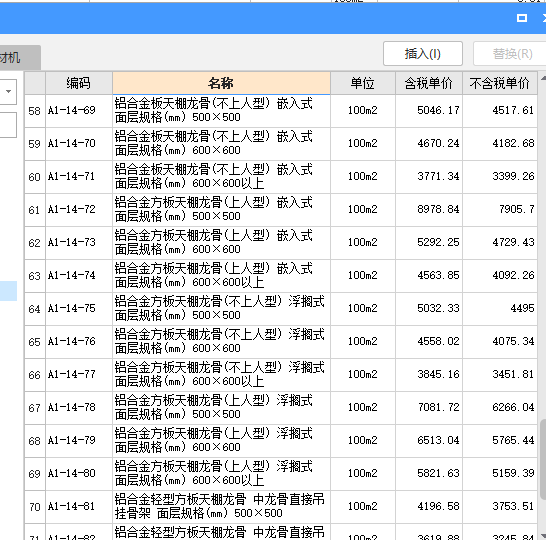The height and width of the screenshot is (540, 546).
Task: Select row code A1-14-74
Action: 79,276
